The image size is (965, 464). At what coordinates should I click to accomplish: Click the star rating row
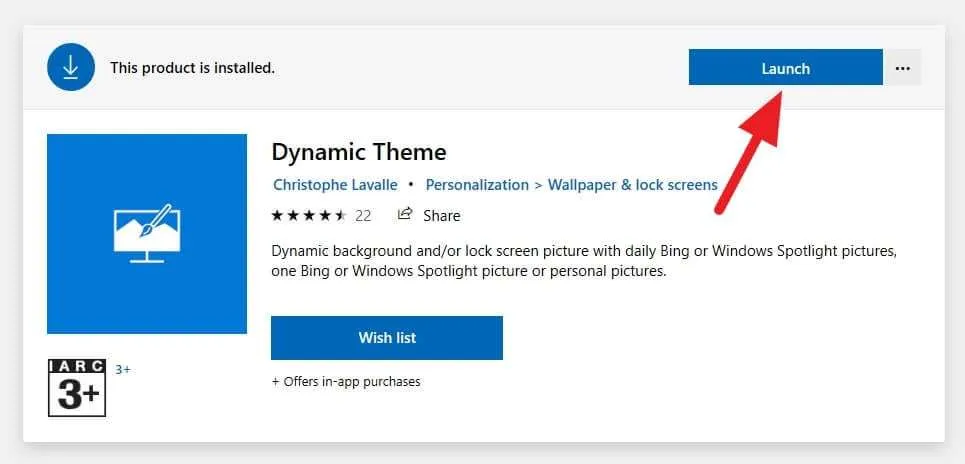pyautogui.click(x=309, y=215)
